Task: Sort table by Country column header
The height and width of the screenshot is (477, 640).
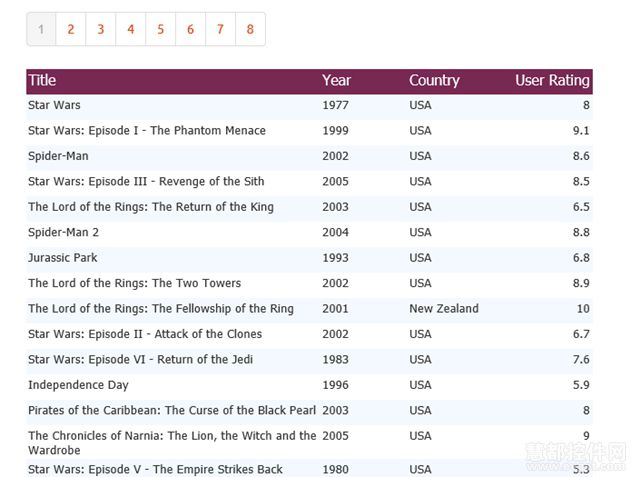Action: (434, 81)
